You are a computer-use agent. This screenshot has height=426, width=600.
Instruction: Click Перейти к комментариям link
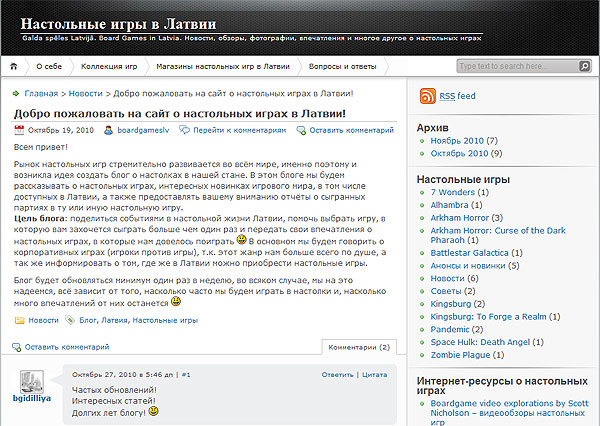pyautogui.click(x=240, y=130)
